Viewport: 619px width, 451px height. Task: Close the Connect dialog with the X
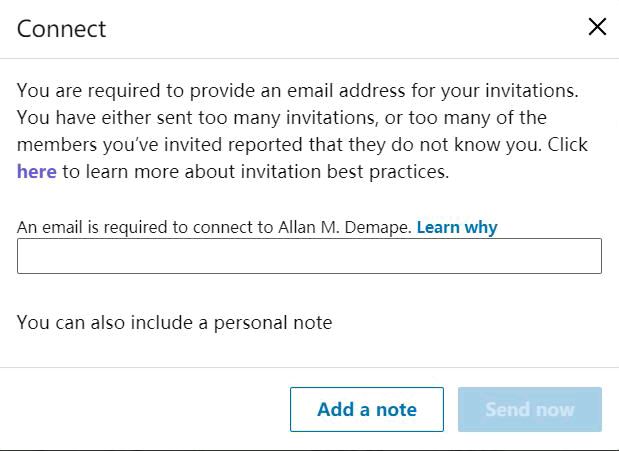tap(597, 27)
